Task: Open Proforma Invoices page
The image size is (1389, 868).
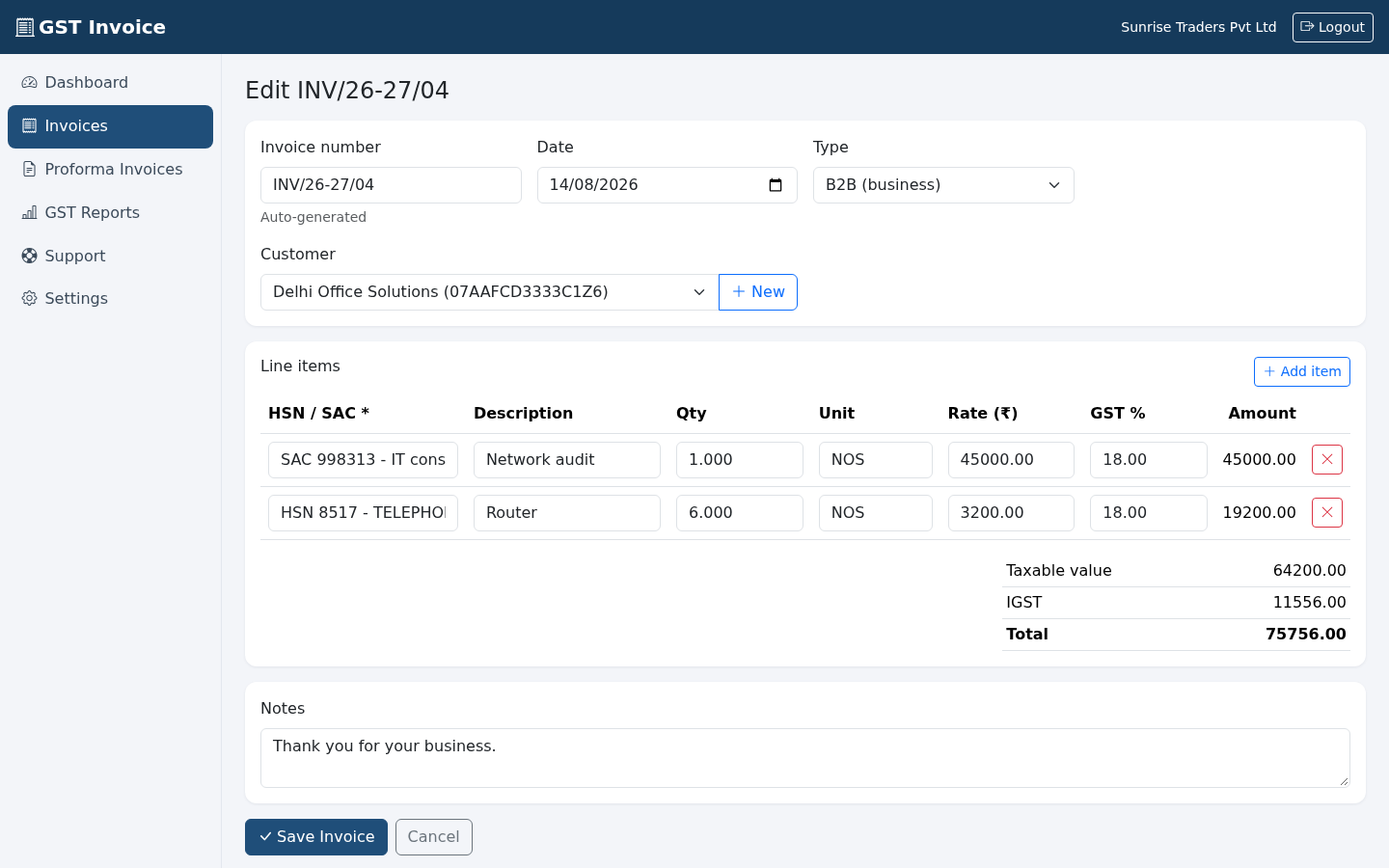Action: (x=110, y=170)
